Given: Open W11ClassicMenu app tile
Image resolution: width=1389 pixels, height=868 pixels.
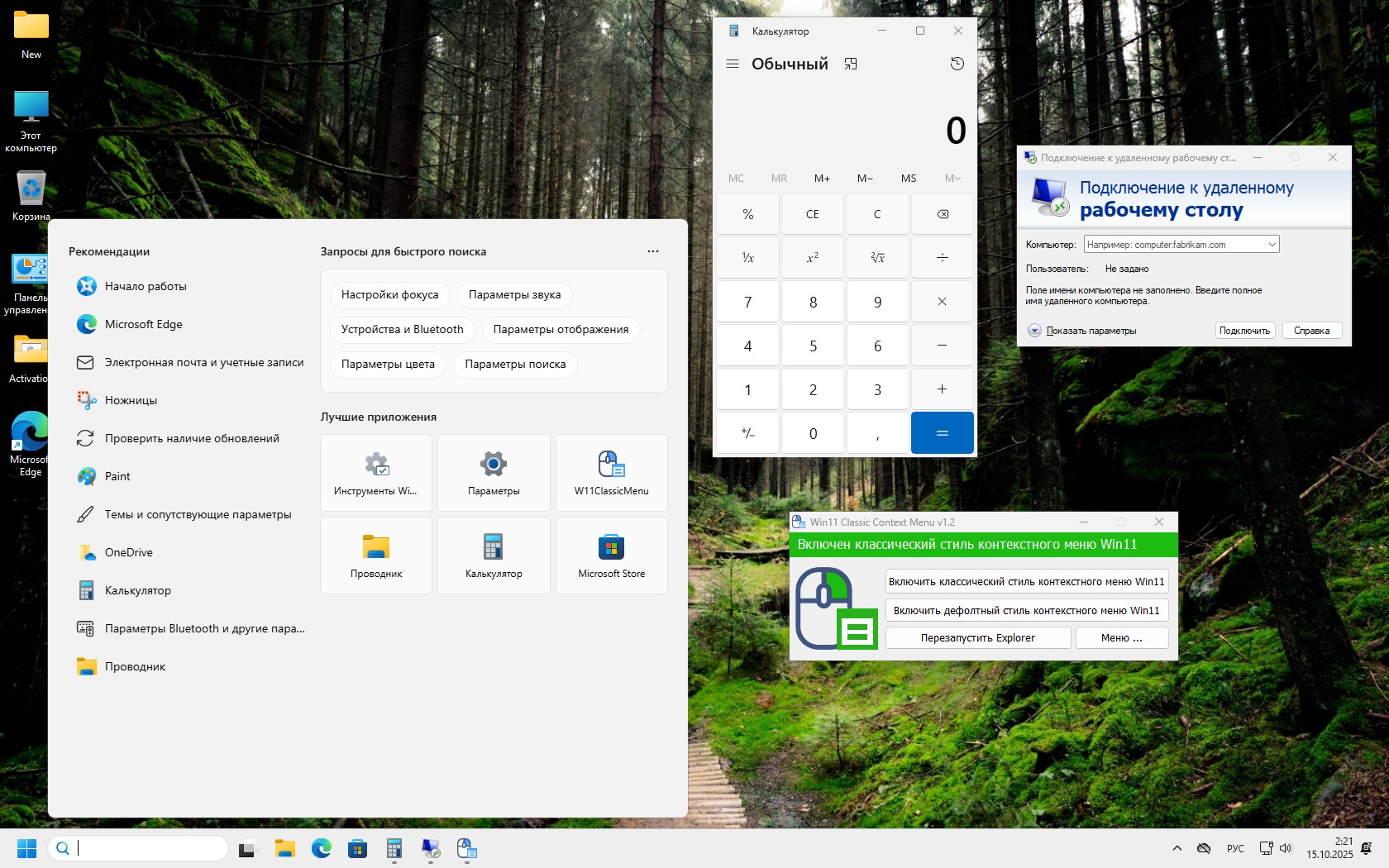Looking at the screenshot, I should (x=611, y=473).
